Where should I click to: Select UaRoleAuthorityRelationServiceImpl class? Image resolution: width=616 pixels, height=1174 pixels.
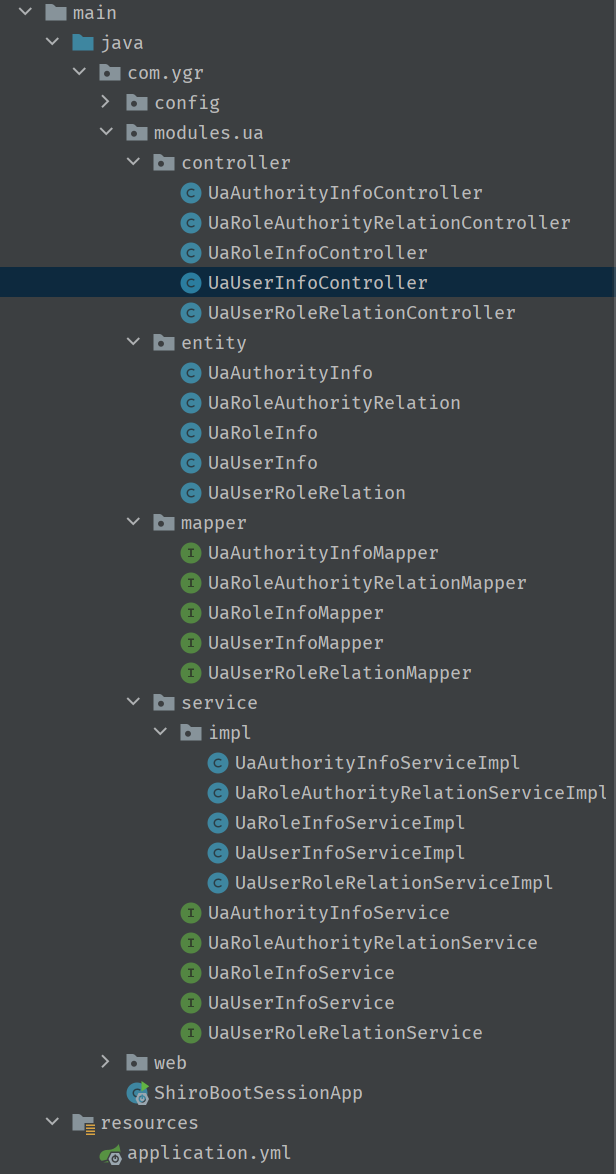pos(421,793)
